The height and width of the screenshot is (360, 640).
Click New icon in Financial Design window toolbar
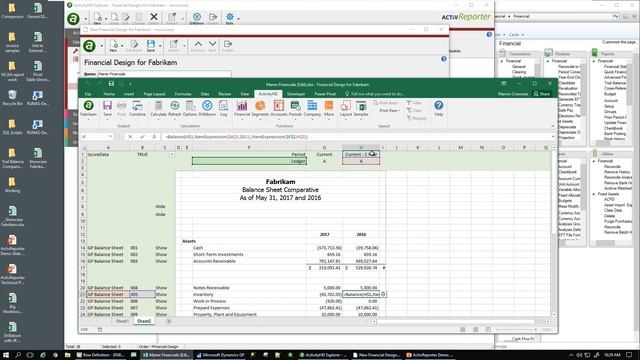pyautogui.click(x=113, y=45)
